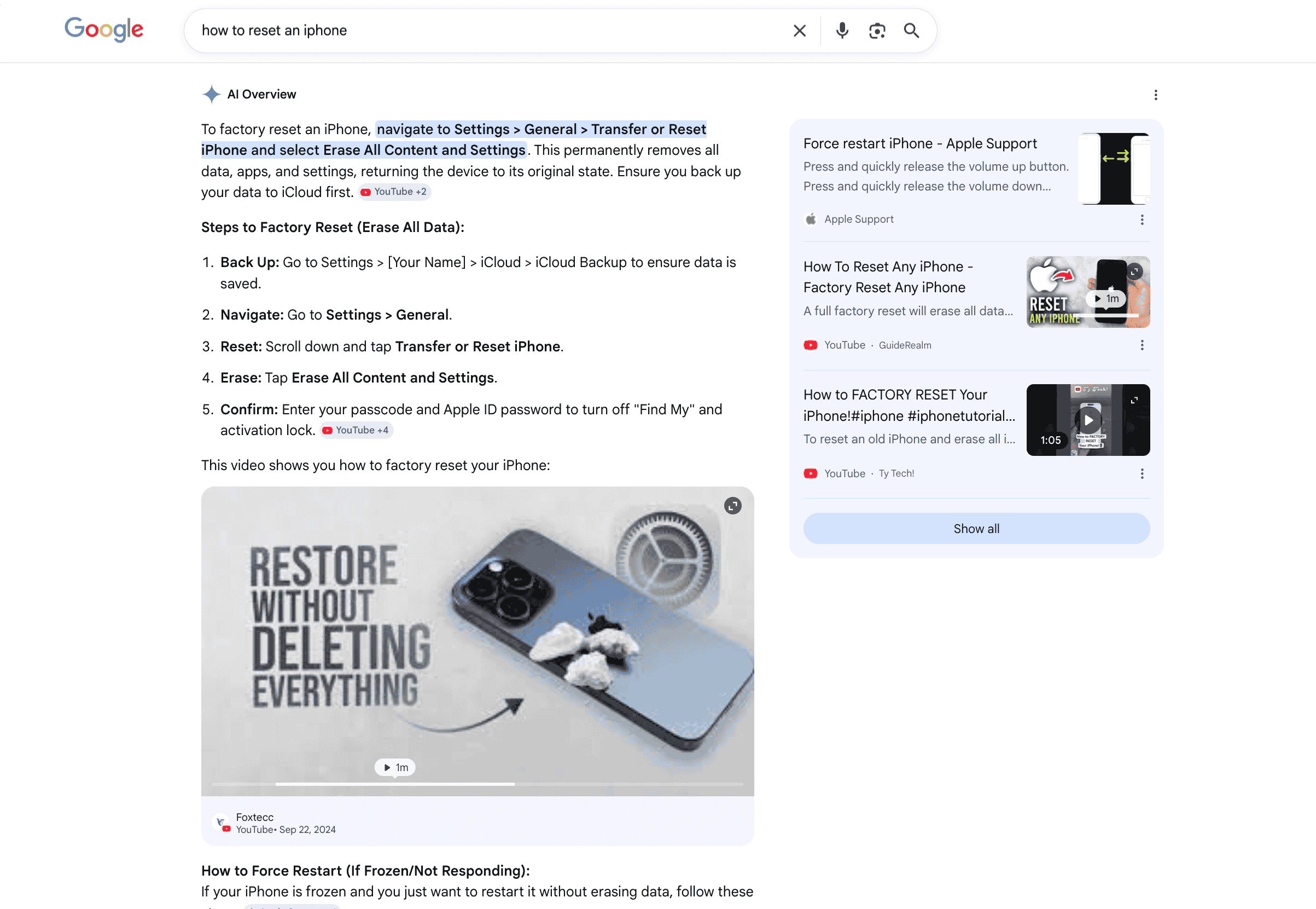The height and width of the screenshot is (909, 1316).
Task: Open 'Force restart iPhone - Apple Support' result
Action: [920, 144]
